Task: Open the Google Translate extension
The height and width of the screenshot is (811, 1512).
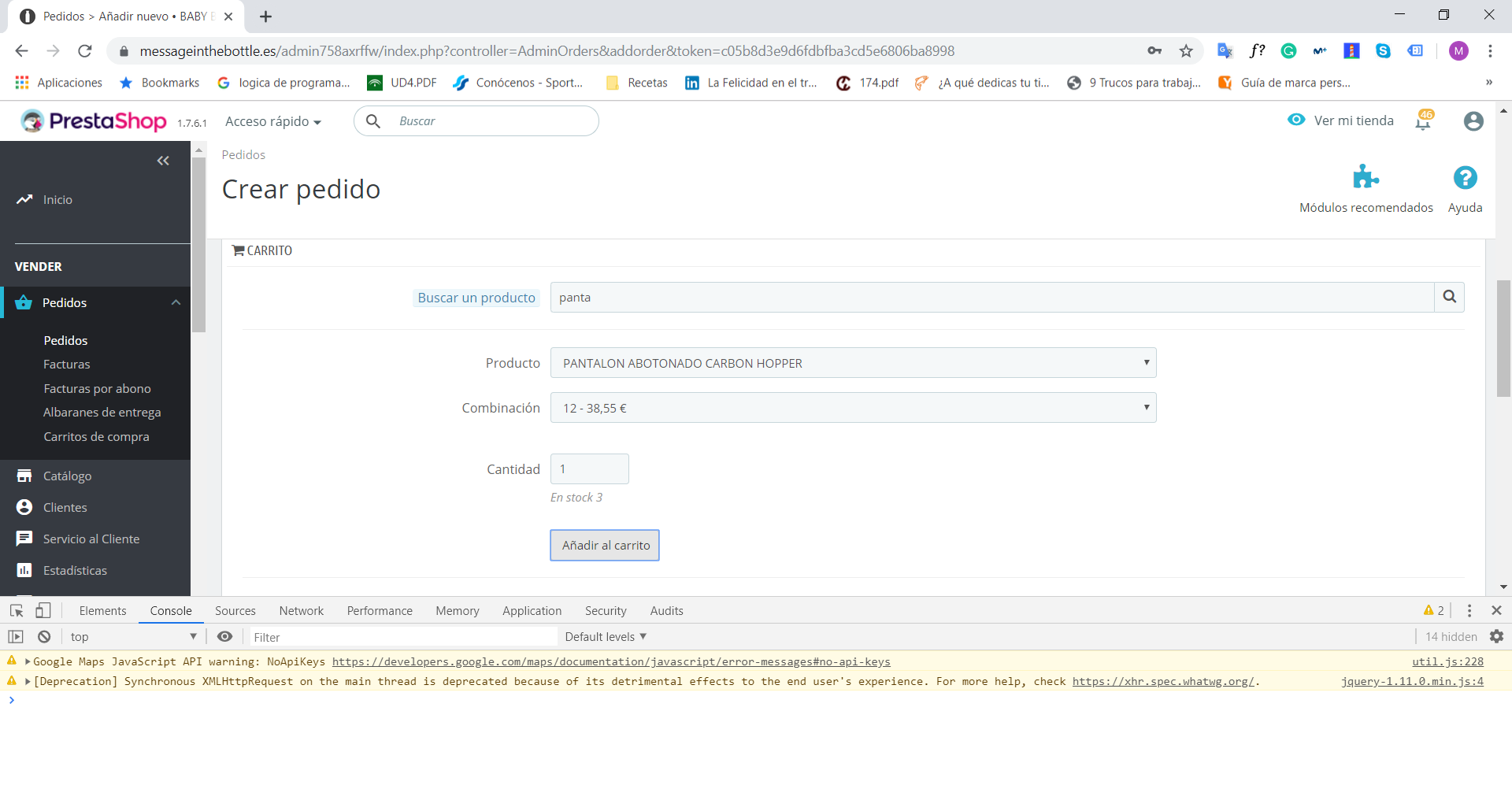Action: (x=1225, y=51)
